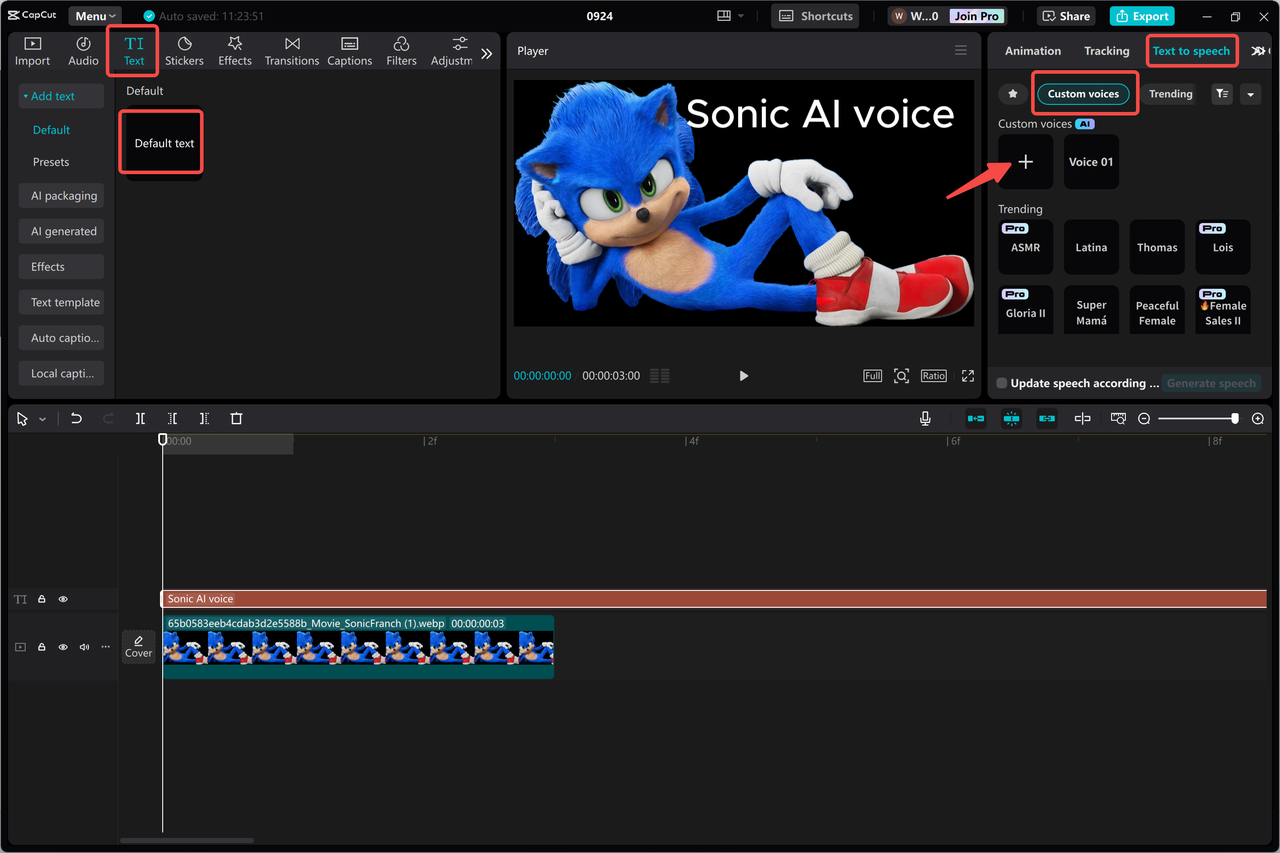Hide the Sonic AI voice text track

[x=62, y=598]
